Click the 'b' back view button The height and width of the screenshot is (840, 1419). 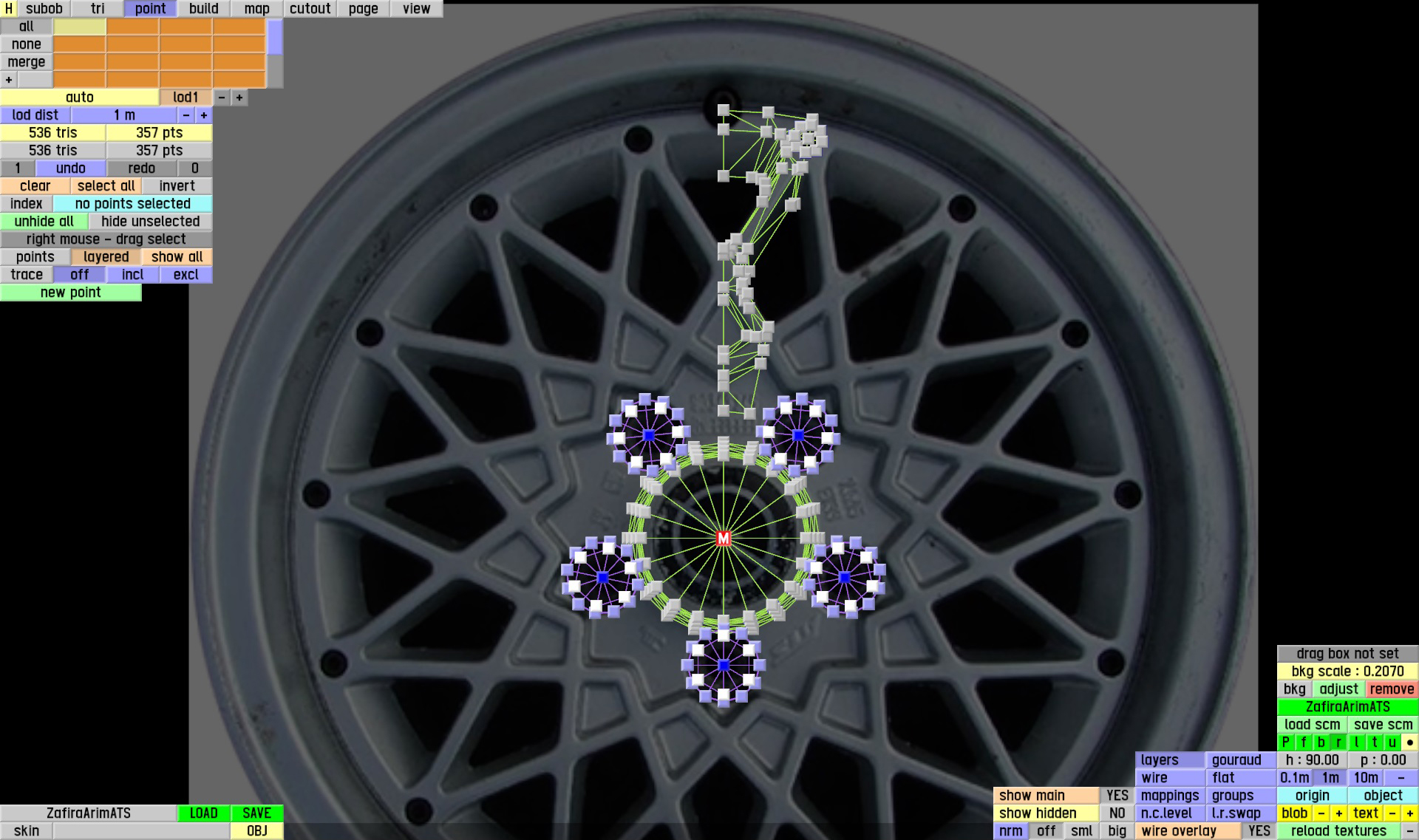coord(1321,742)
